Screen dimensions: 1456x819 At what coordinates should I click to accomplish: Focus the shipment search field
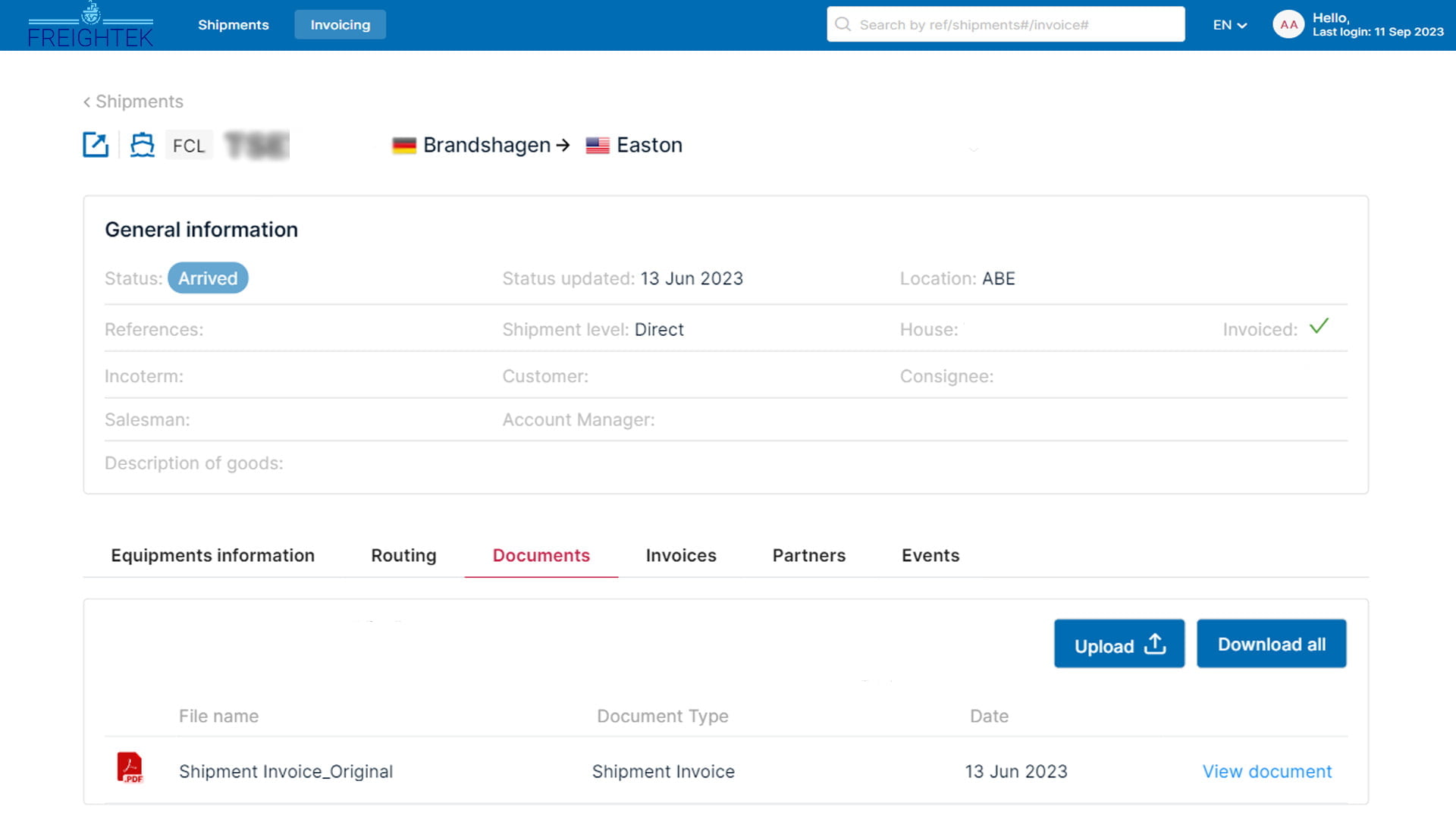pyautogui.click(x=1016, y=25)
